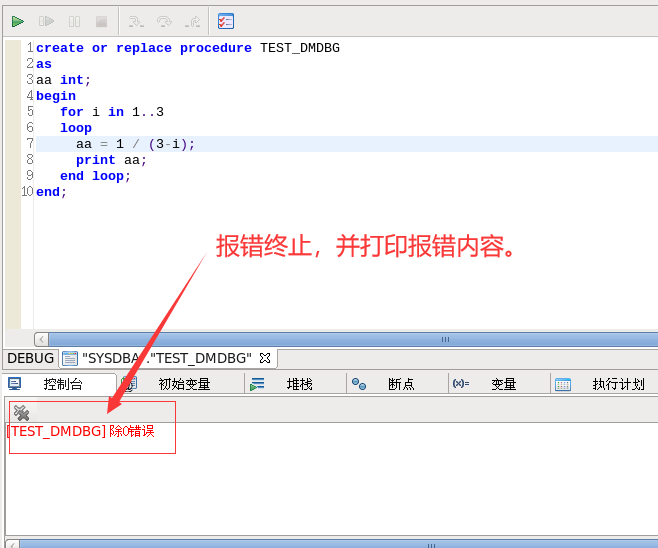Click the step over icon

164,21
